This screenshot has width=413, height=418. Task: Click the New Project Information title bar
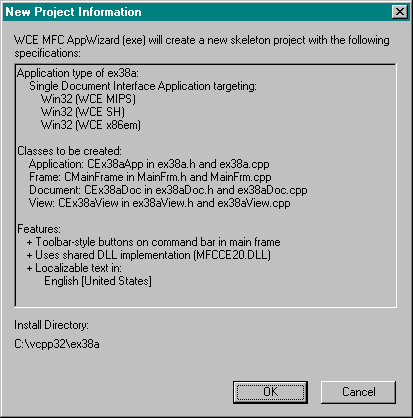[x=197, y=12]
